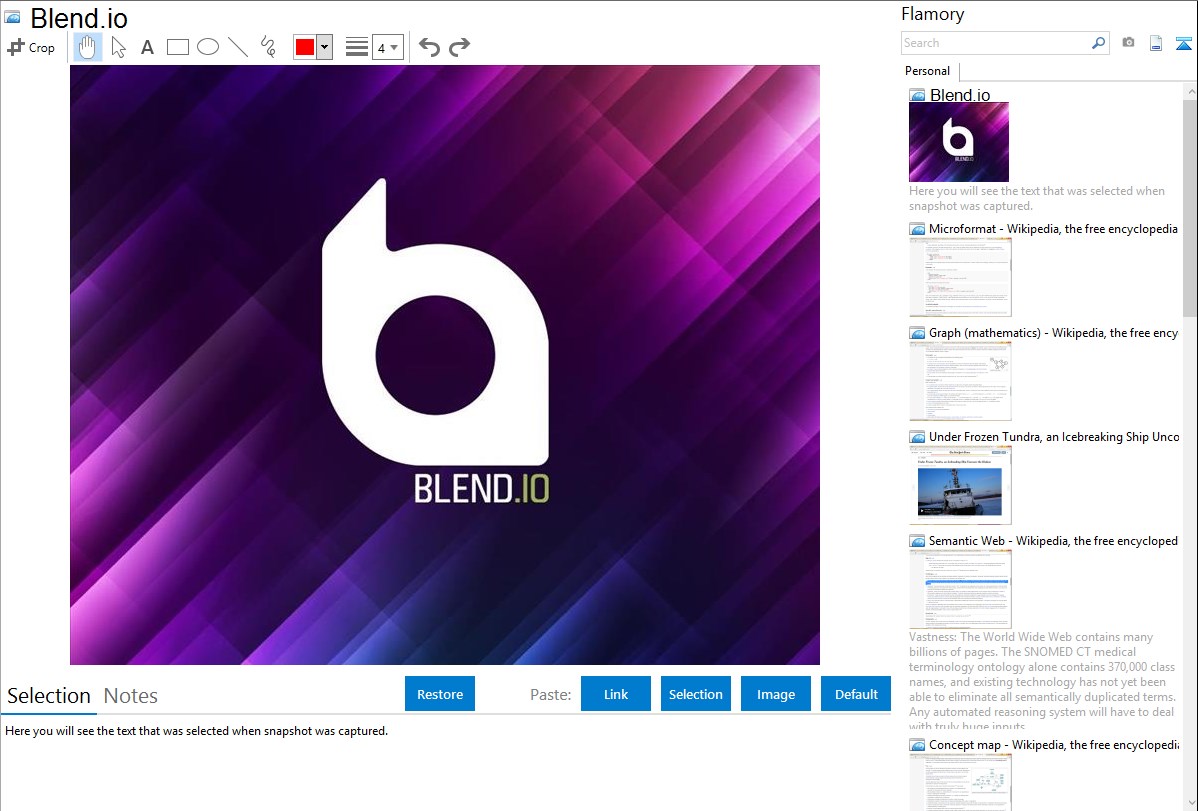Switch to the Personal tab
The width and height of the screenshot is (1198, 811).
pos(928,71)
